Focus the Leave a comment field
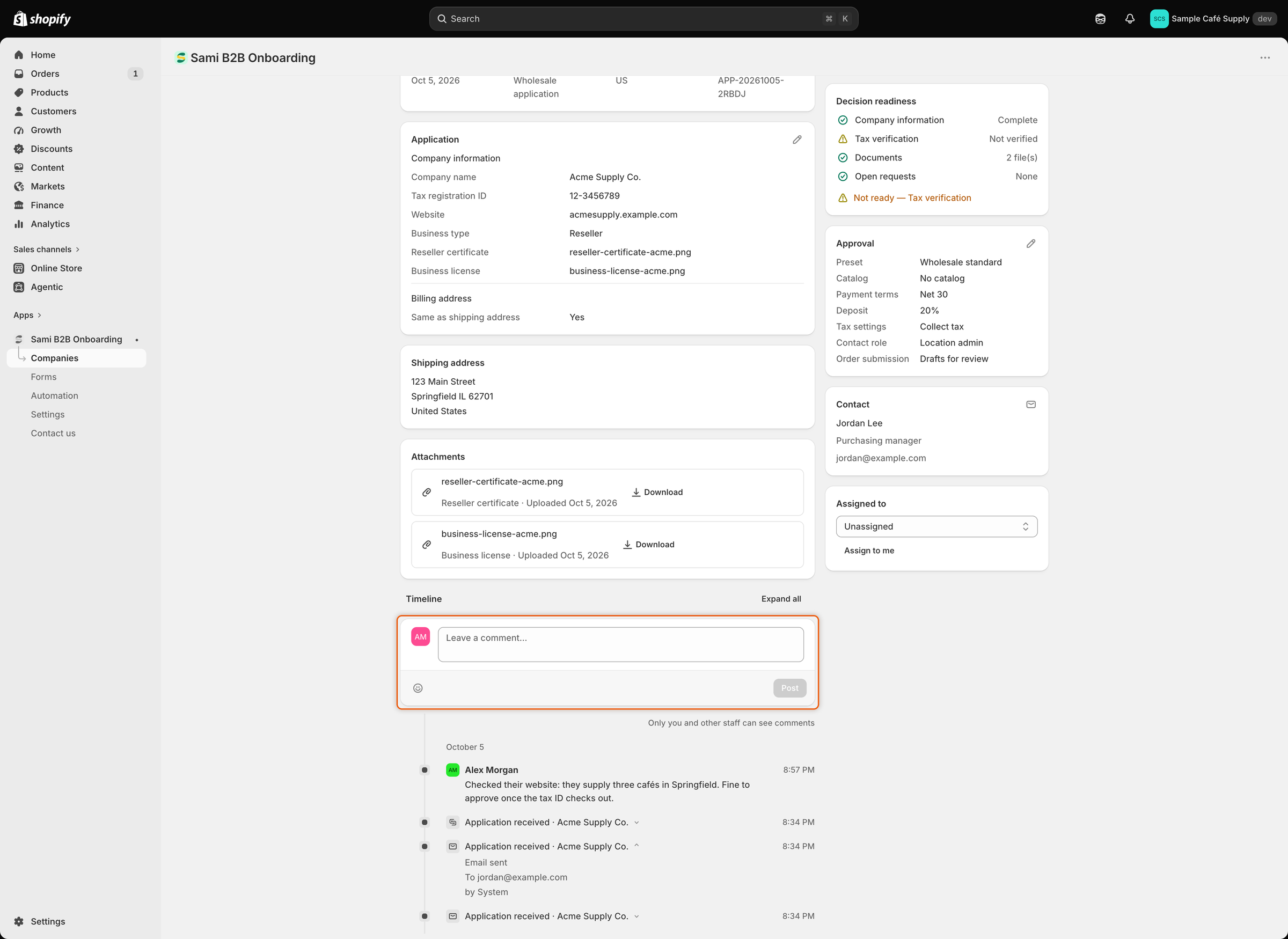The image size is (1288, 939). point(621,644)
